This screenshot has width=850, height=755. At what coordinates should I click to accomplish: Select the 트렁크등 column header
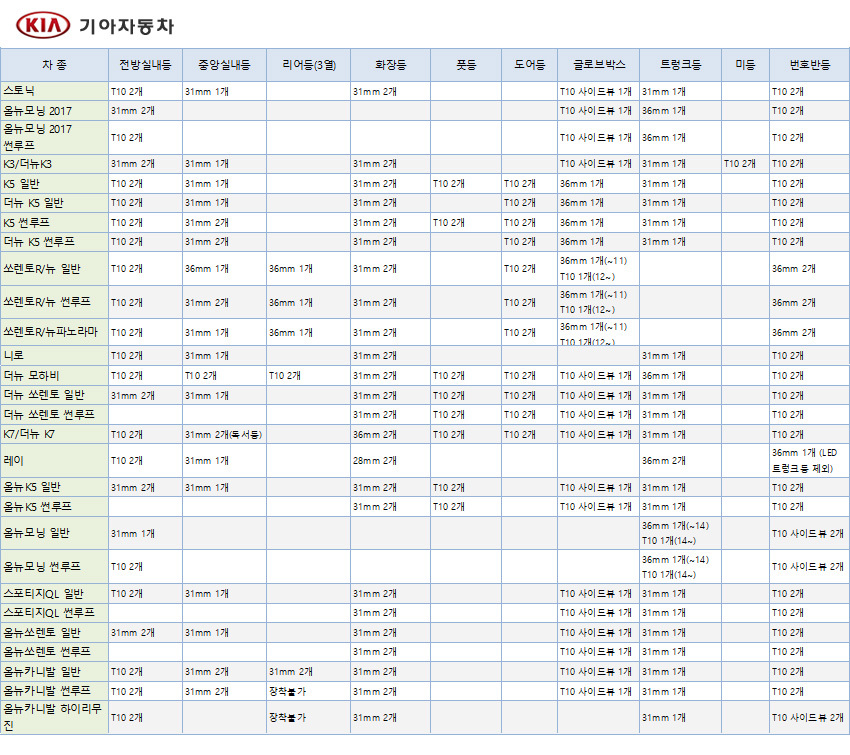680,65
